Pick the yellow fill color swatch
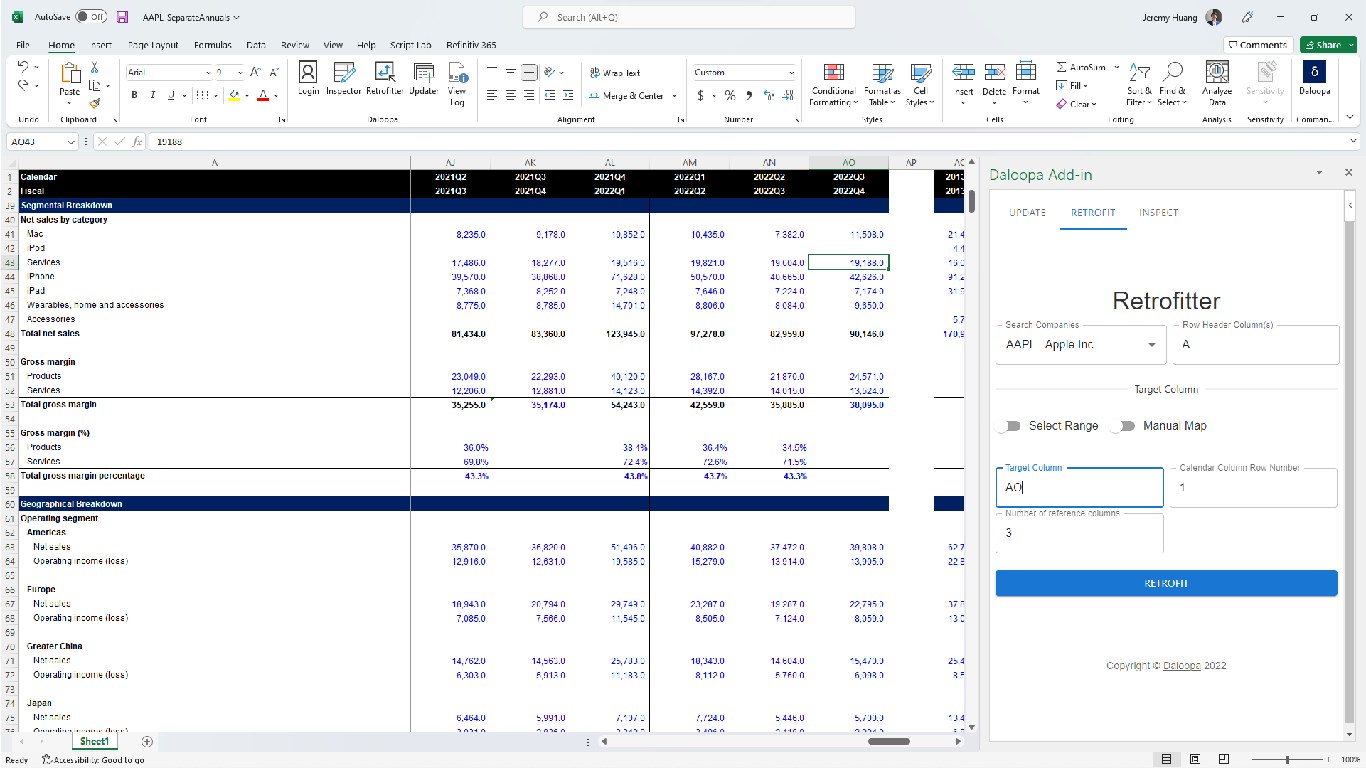 pyautogui.click(x=234, y=95)
